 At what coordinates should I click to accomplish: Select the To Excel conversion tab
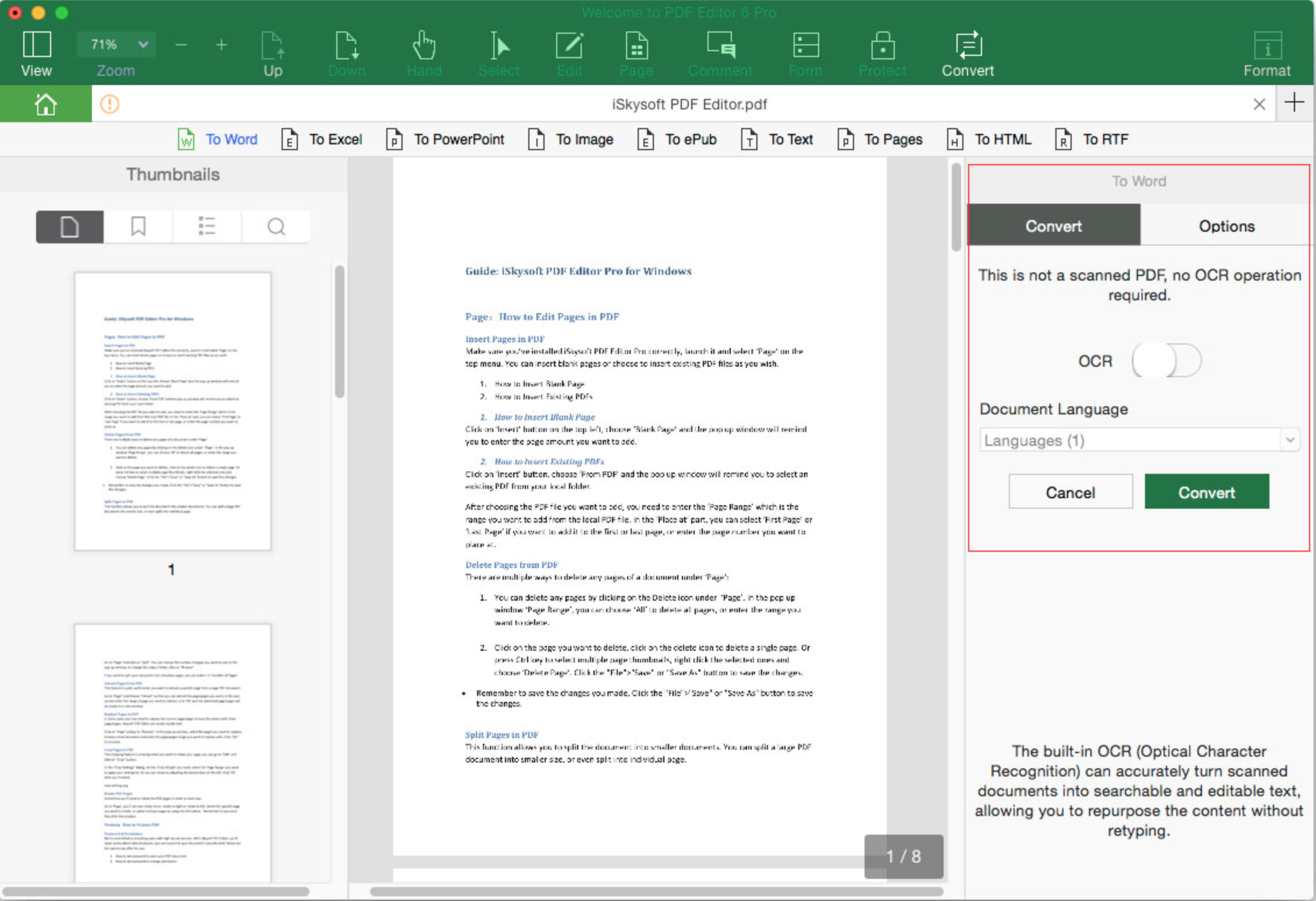pyautogui.click(x=322, y=139)
